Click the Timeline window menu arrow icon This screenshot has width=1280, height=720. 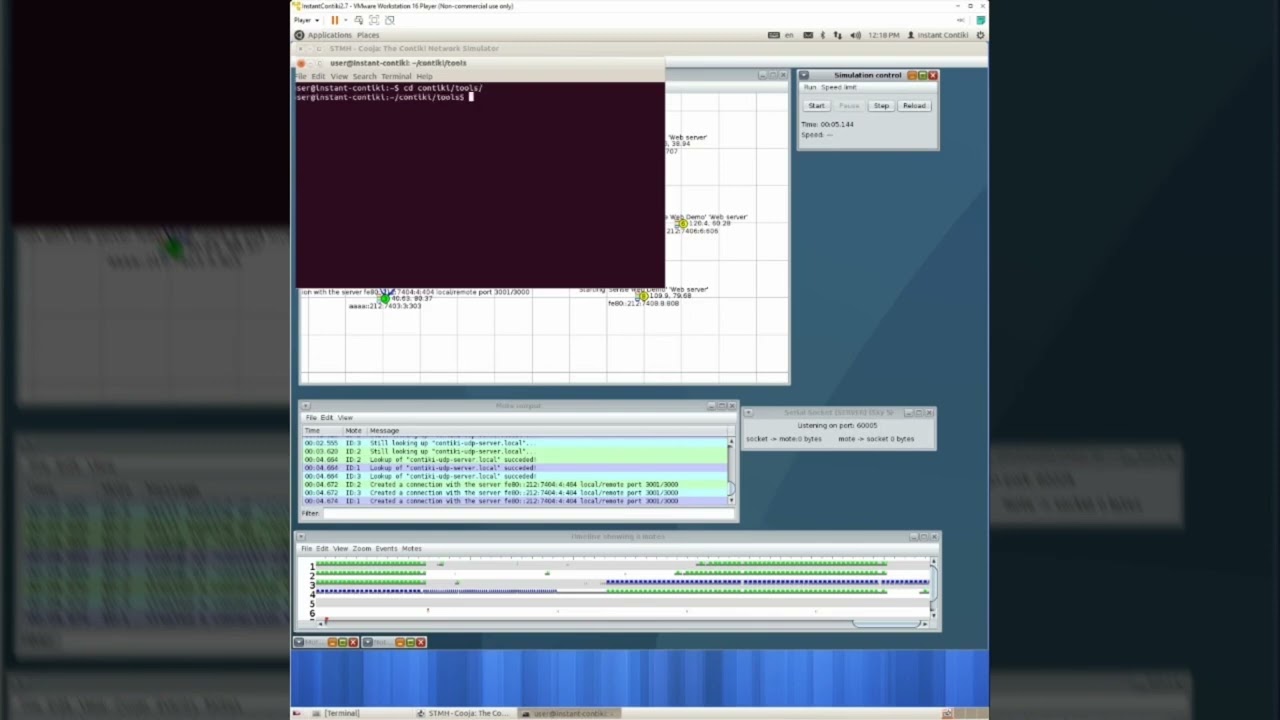300,537
